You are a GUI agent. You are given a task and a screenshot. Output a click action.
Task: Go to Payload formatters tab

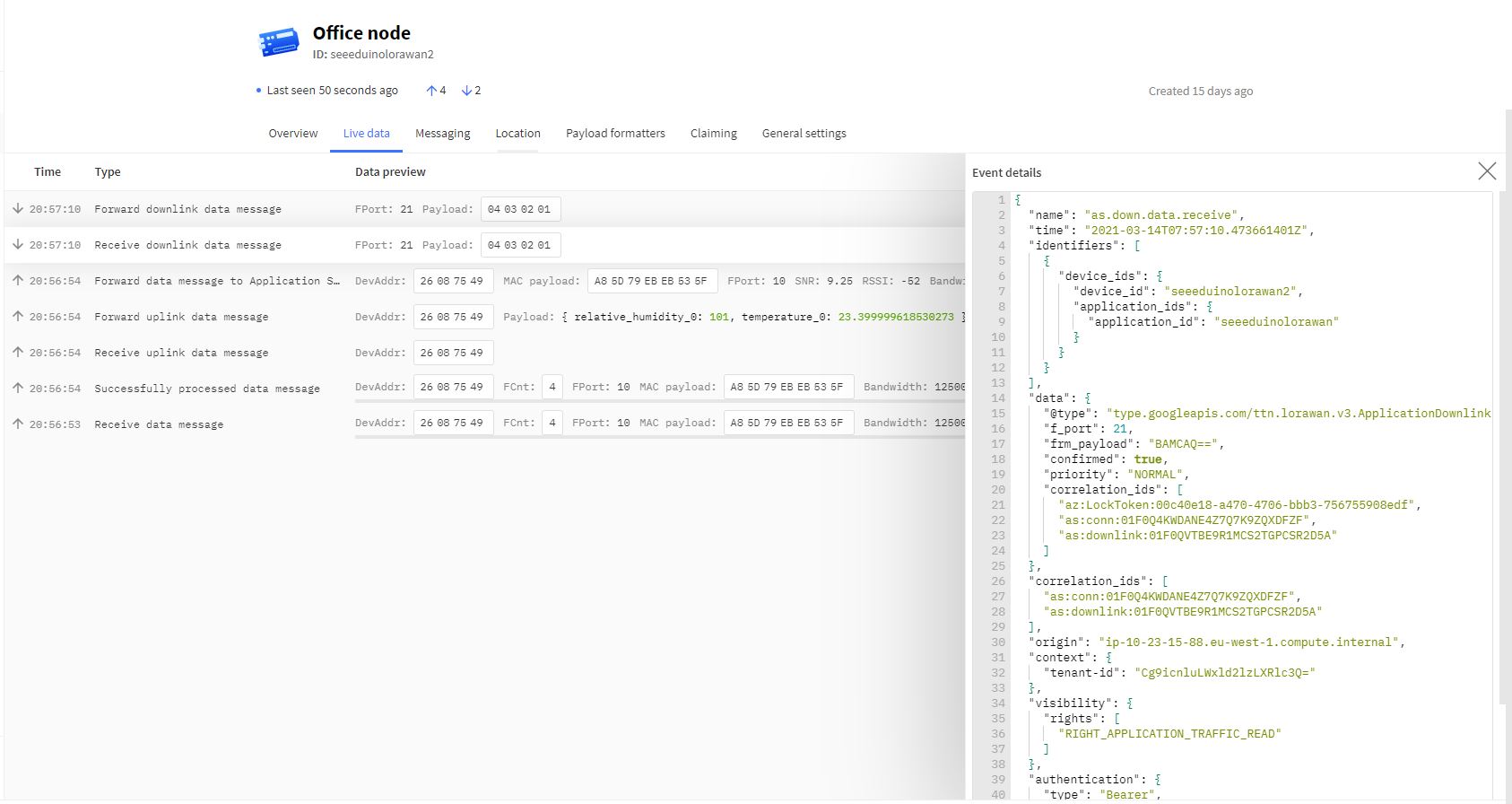615,134
